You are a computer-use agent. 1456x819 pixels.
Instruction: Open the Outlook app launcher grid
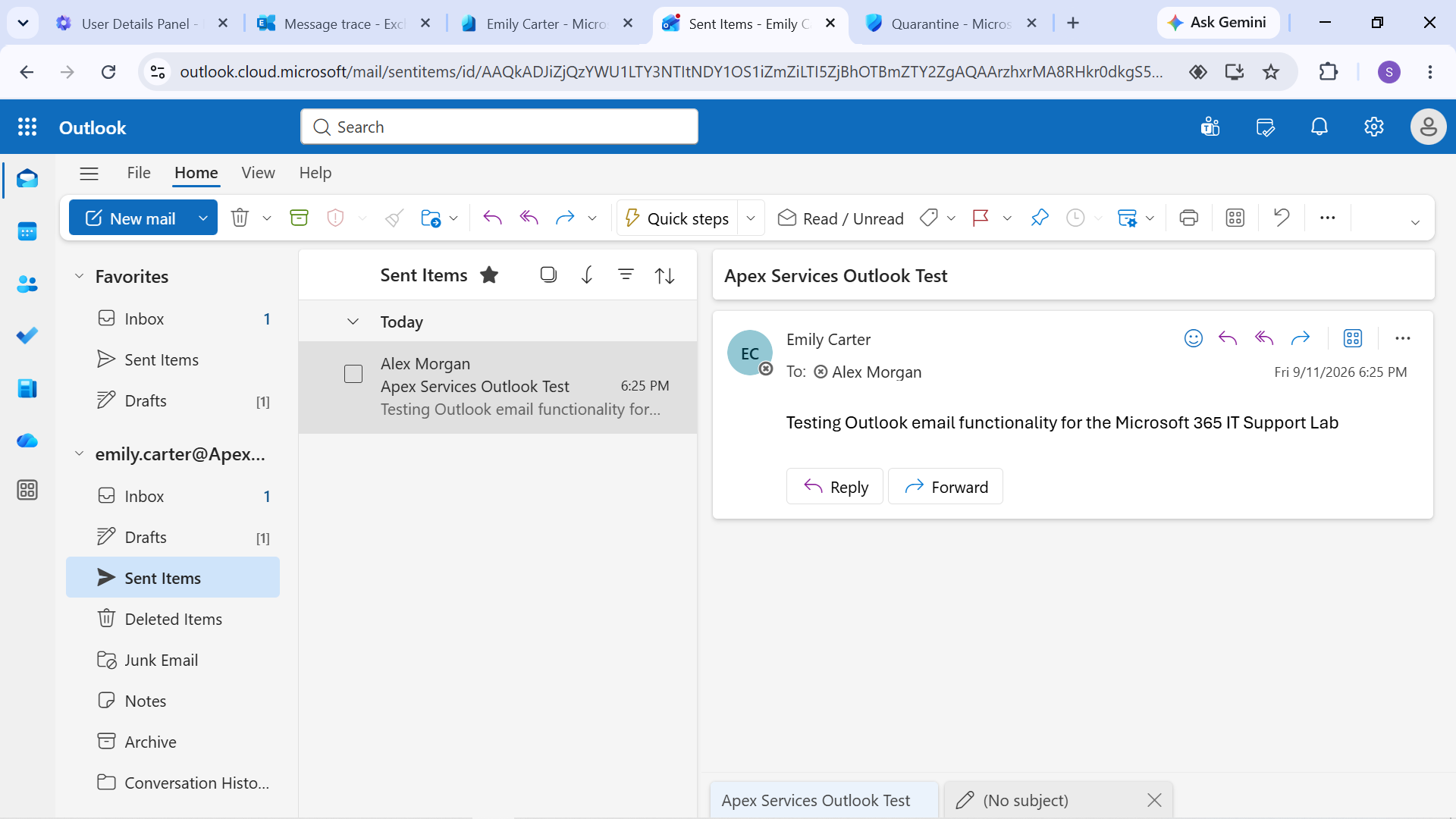(27, 127)
